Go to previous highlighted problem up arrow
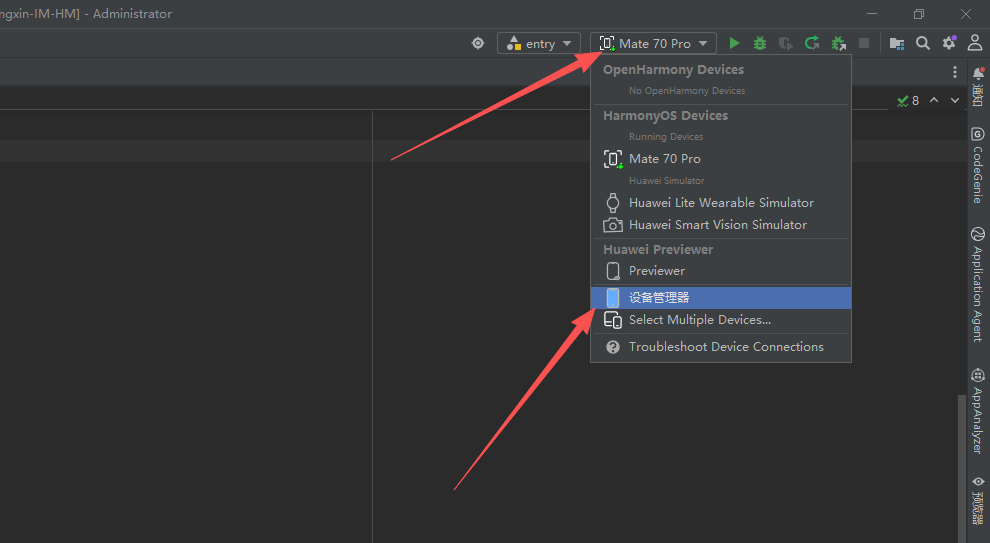 934,100
